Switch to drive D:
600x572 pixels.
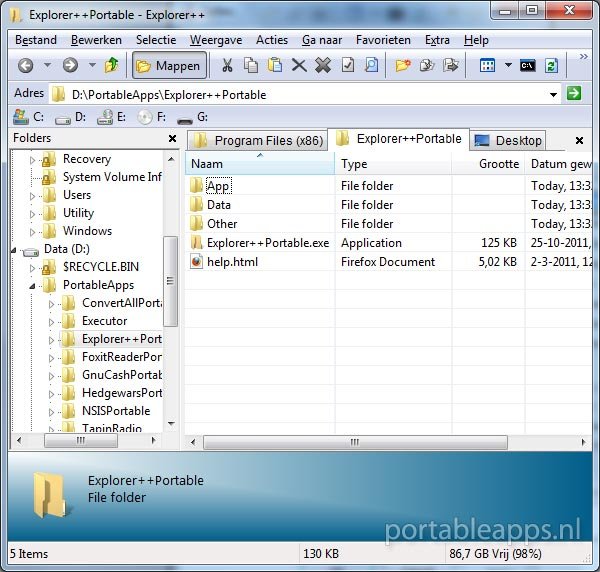pyautogui.click(x=70, y=117)
